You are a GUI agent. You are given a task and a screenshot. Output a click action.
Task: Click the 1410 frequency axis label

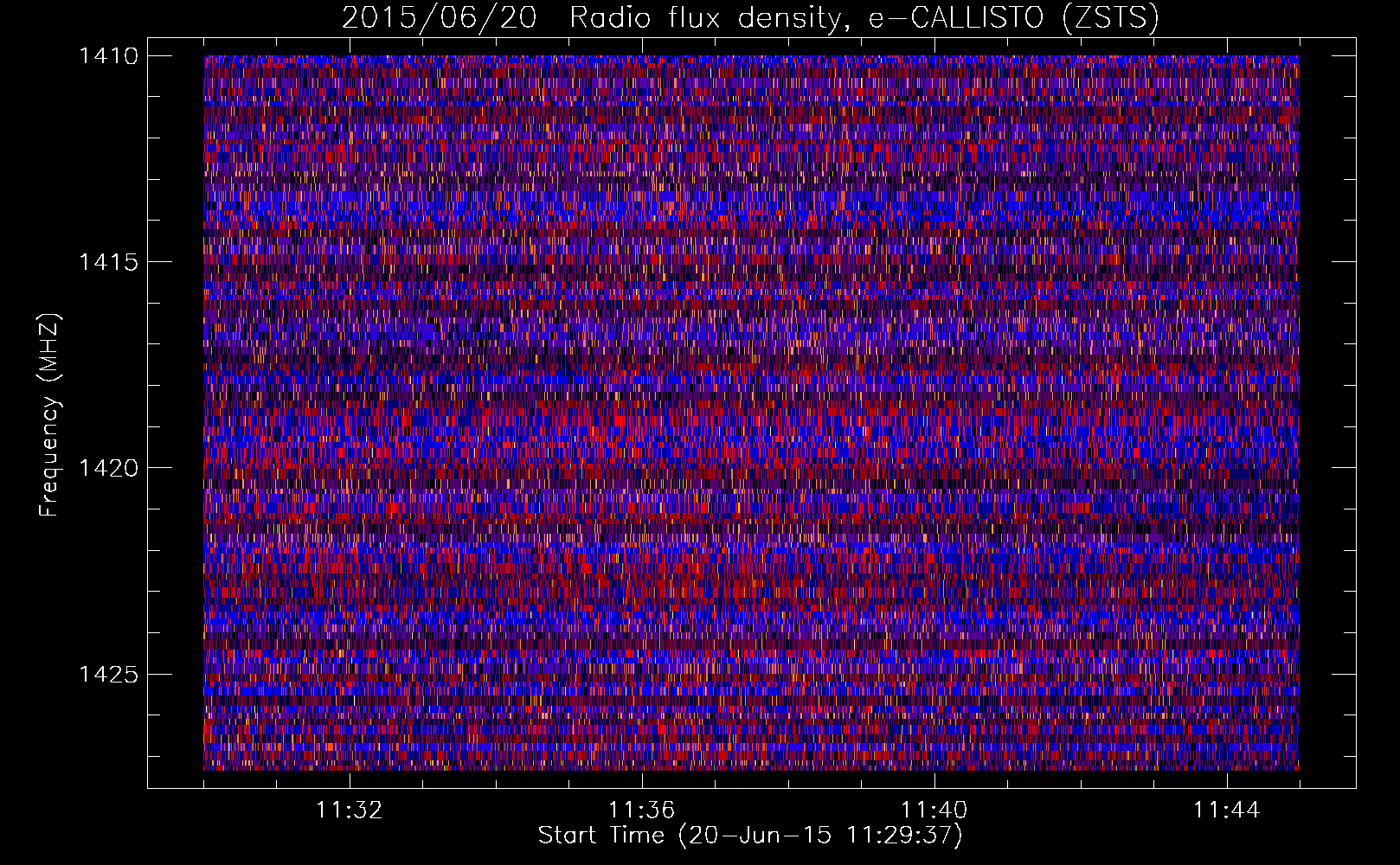(108, 56)
